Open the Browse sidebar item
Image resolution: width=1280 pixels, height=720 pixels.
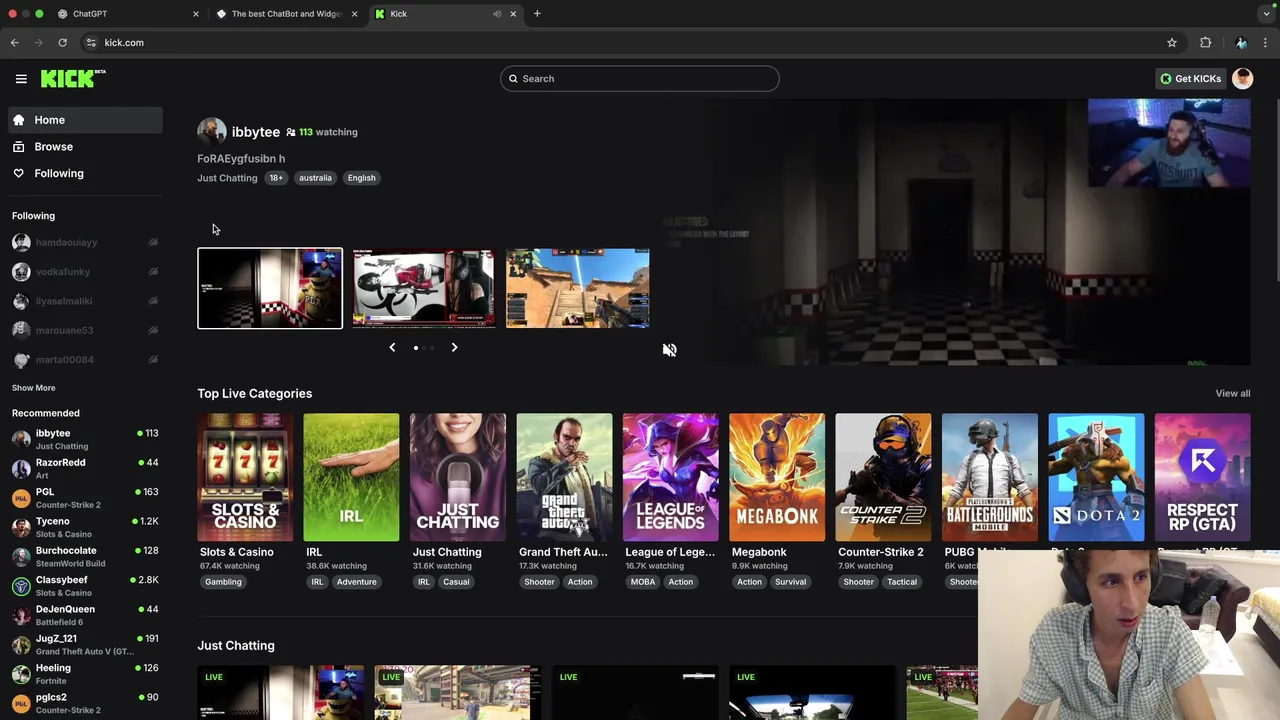point(84,147)
